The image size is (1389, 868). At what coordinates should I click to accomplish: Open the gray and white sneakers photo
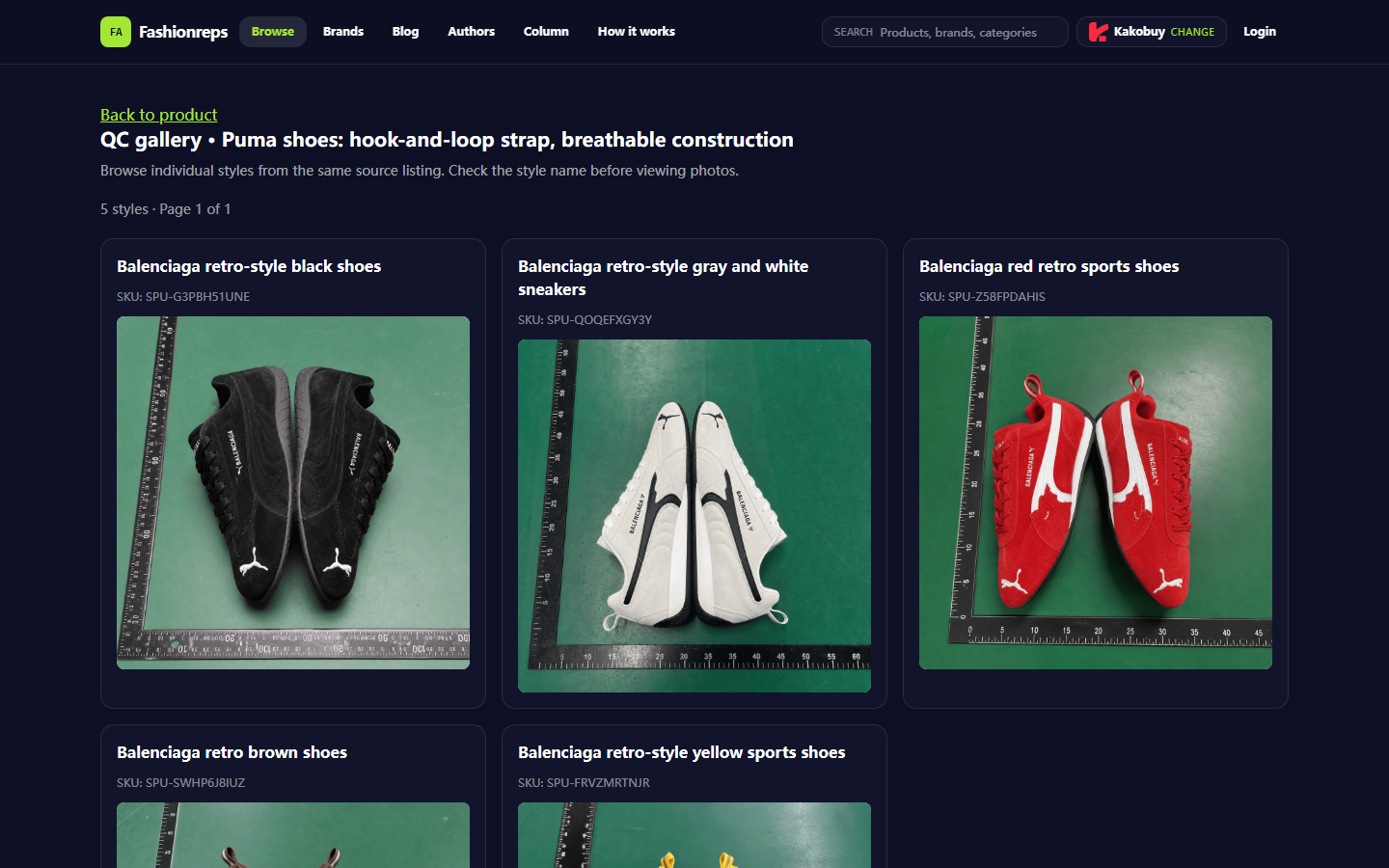(694, 516)
